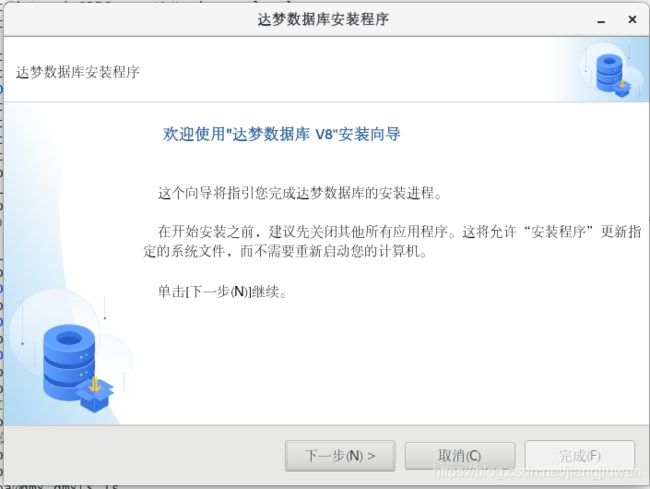Click the blank white header banner area

tap(332, 70)
